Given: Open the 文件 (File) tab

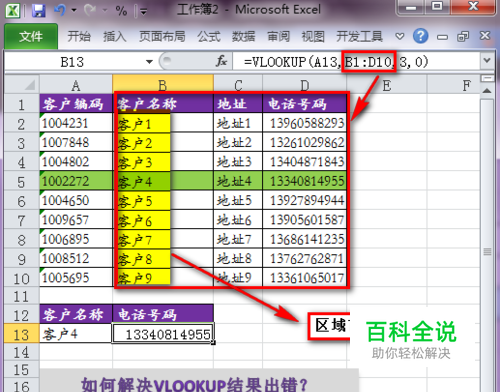Looking at the screenshot, I should pyautogui.click(x=31, y=36).
